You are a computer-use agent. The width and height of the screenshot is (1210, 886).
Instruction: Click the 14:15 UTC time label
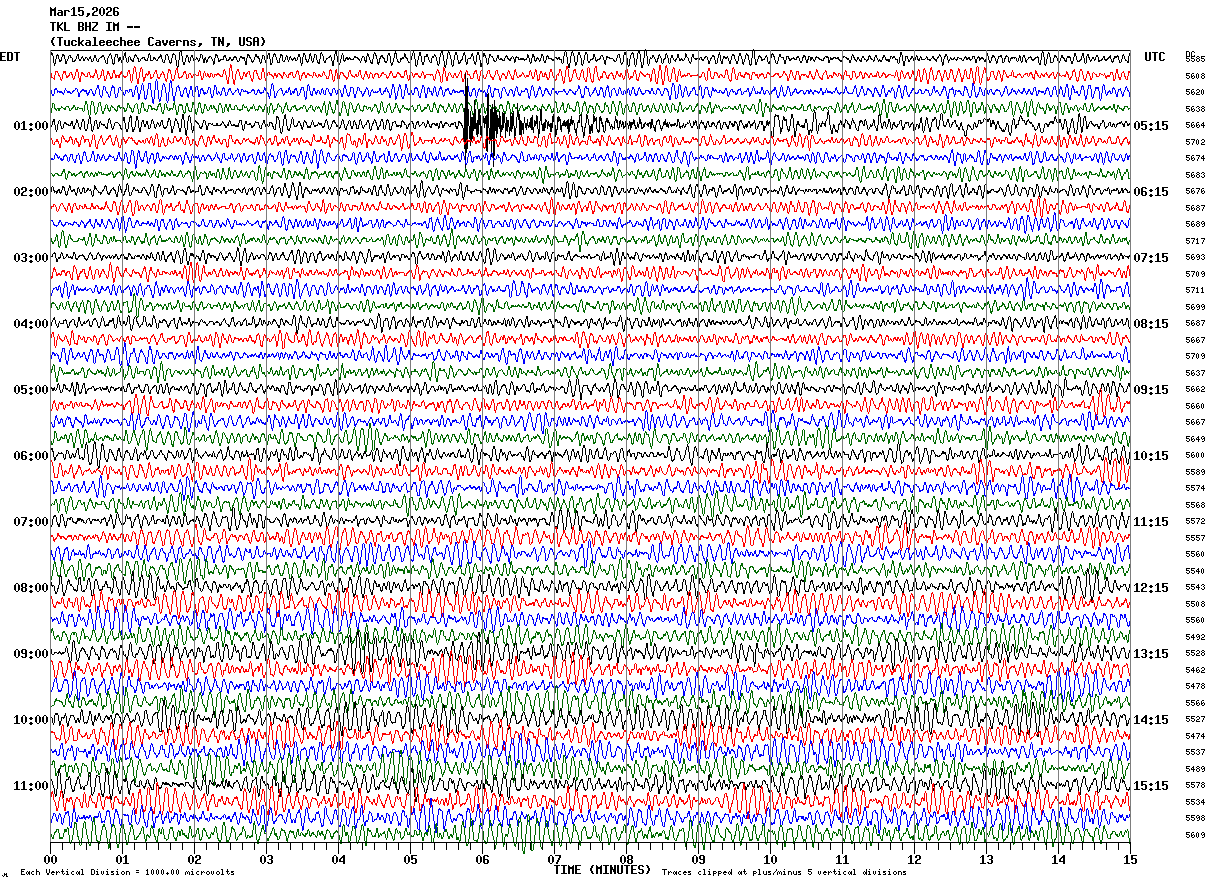(x=1151, y=720)
